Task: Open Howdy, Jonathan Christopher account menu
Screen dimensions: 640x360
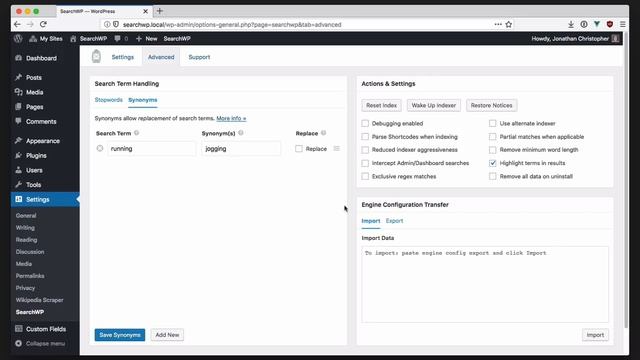Action: [x=575, y=39]
